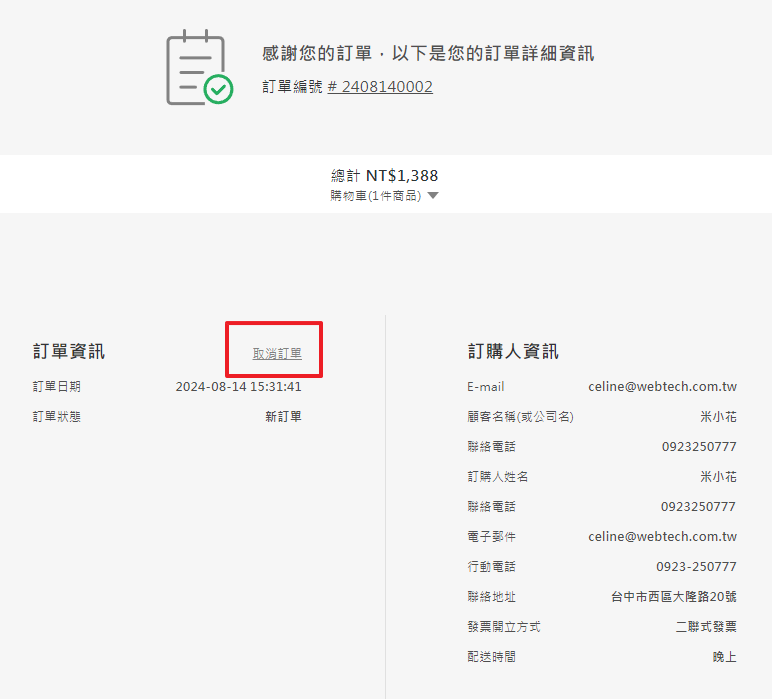This screenshot has width=772, height=699.
Task: Click the 新訂單 order status value
Action: (x=283, y=417)
